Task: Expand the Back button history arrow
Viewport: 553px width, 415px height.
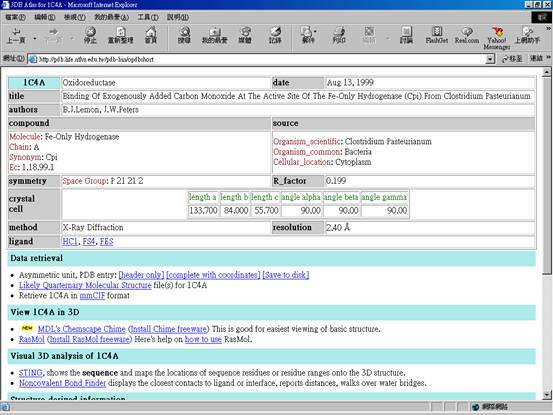Action: pos(35,38)
